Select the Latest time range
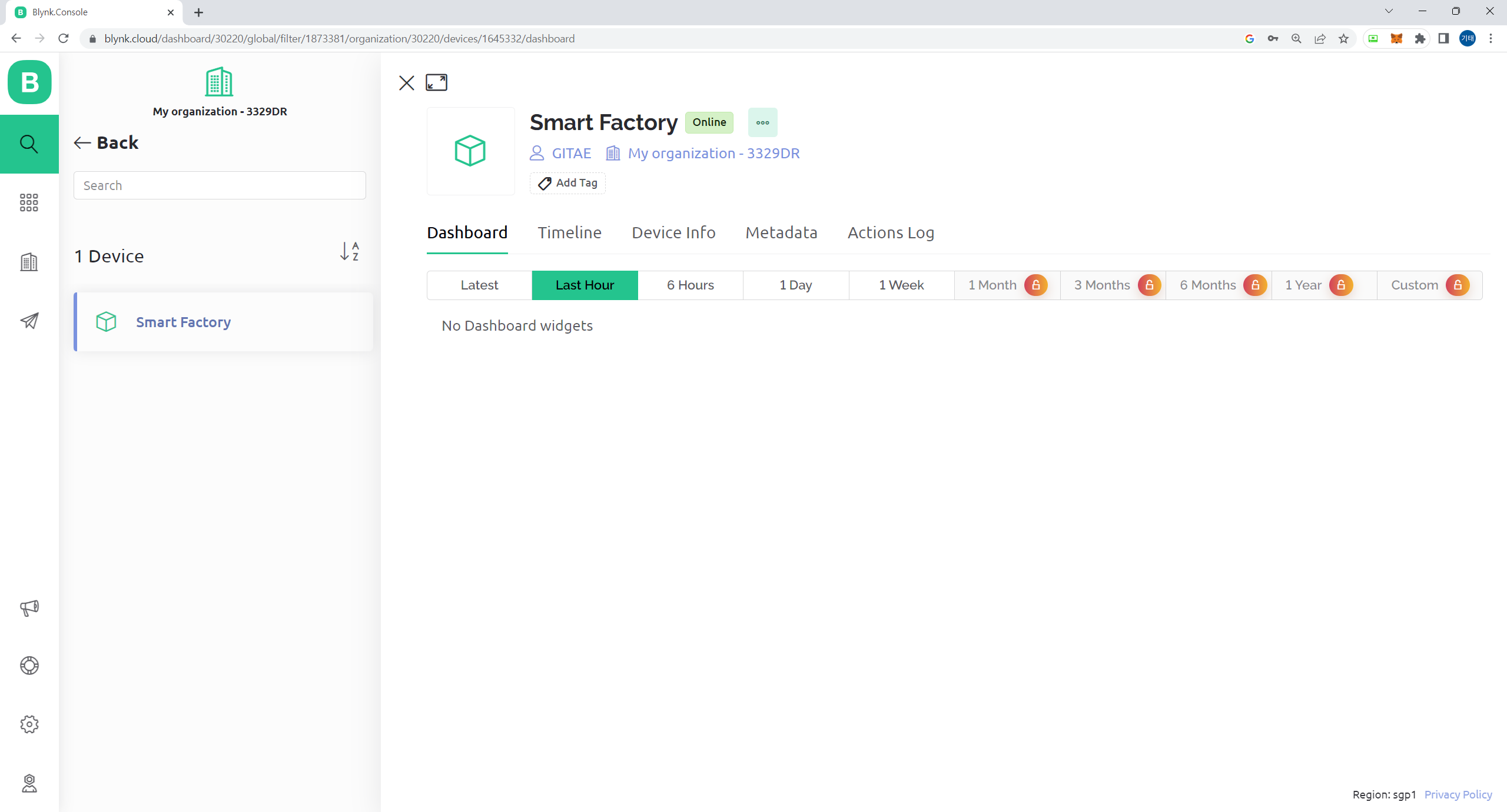Screen dimensions: 1507x812 pyautogui.click(x=479, y=285)
